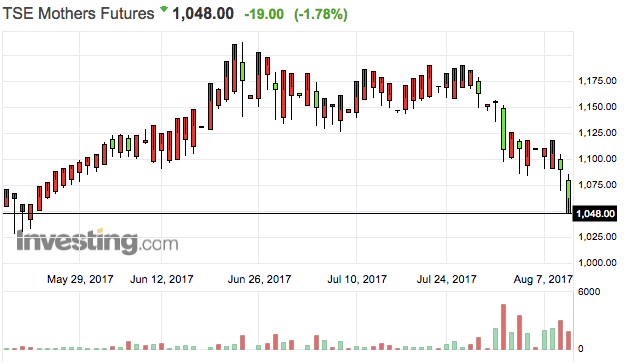Click the Jul 10, 2017 date label

[x=357, y=279]
